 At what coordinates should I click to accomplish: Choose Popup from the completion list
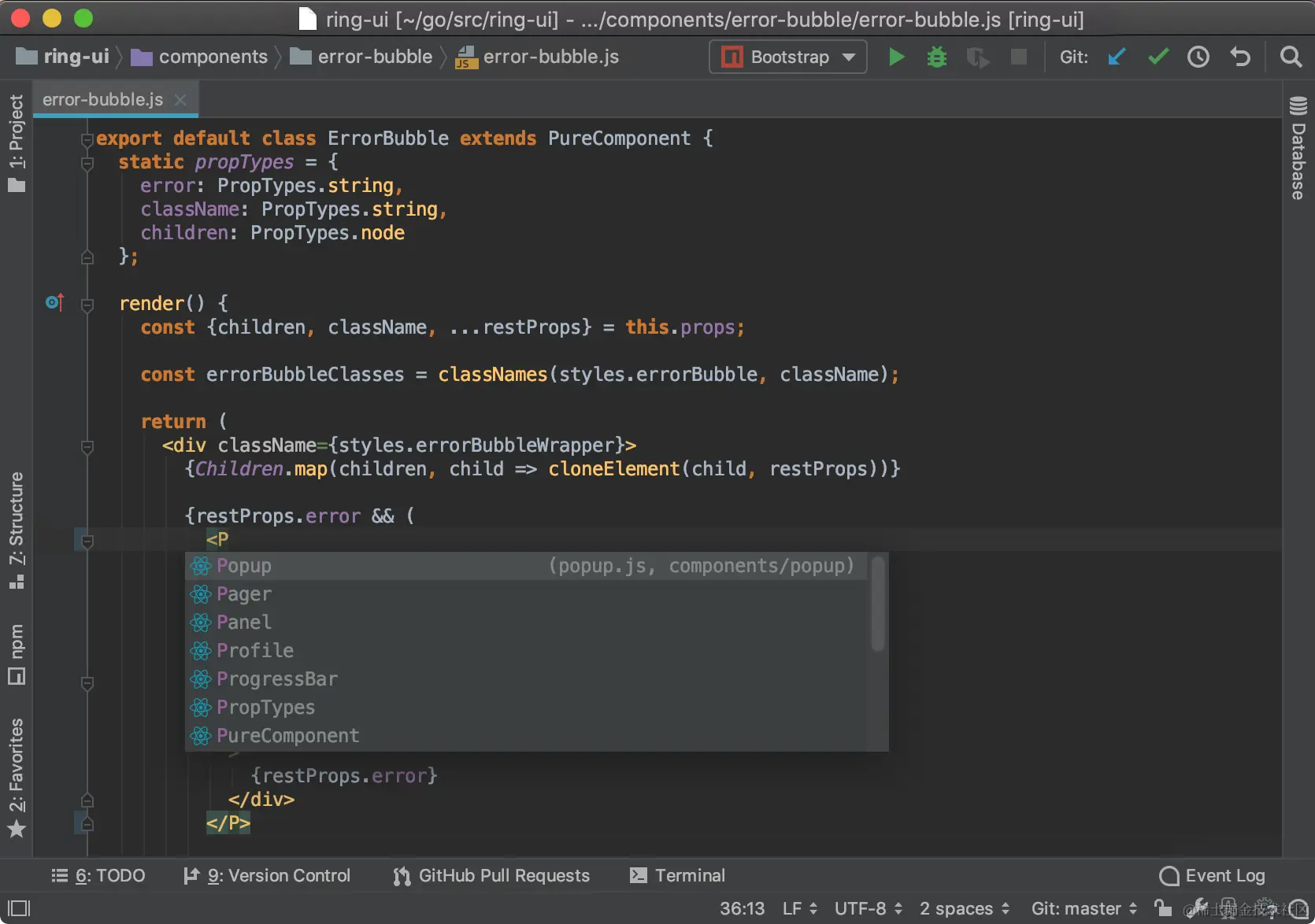point(526,566)
